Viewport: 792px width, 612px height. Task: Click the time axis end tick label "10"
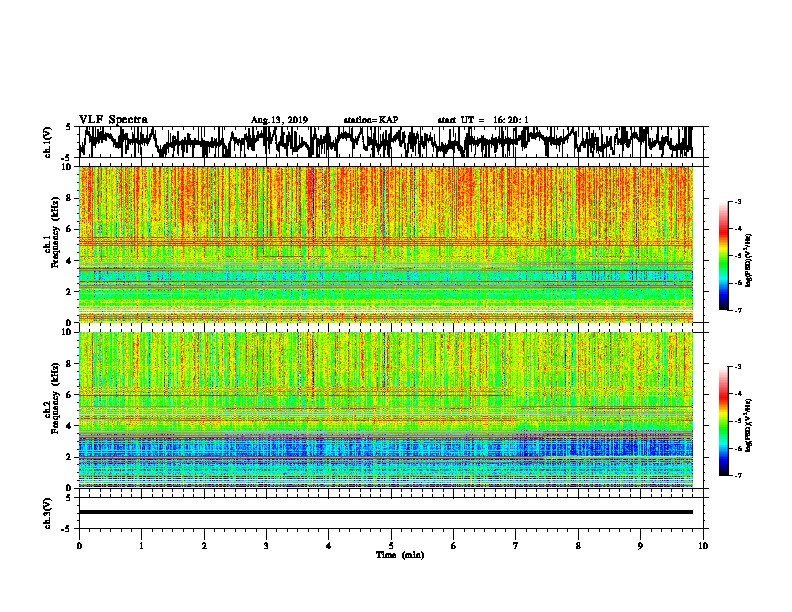coord(703,546)
